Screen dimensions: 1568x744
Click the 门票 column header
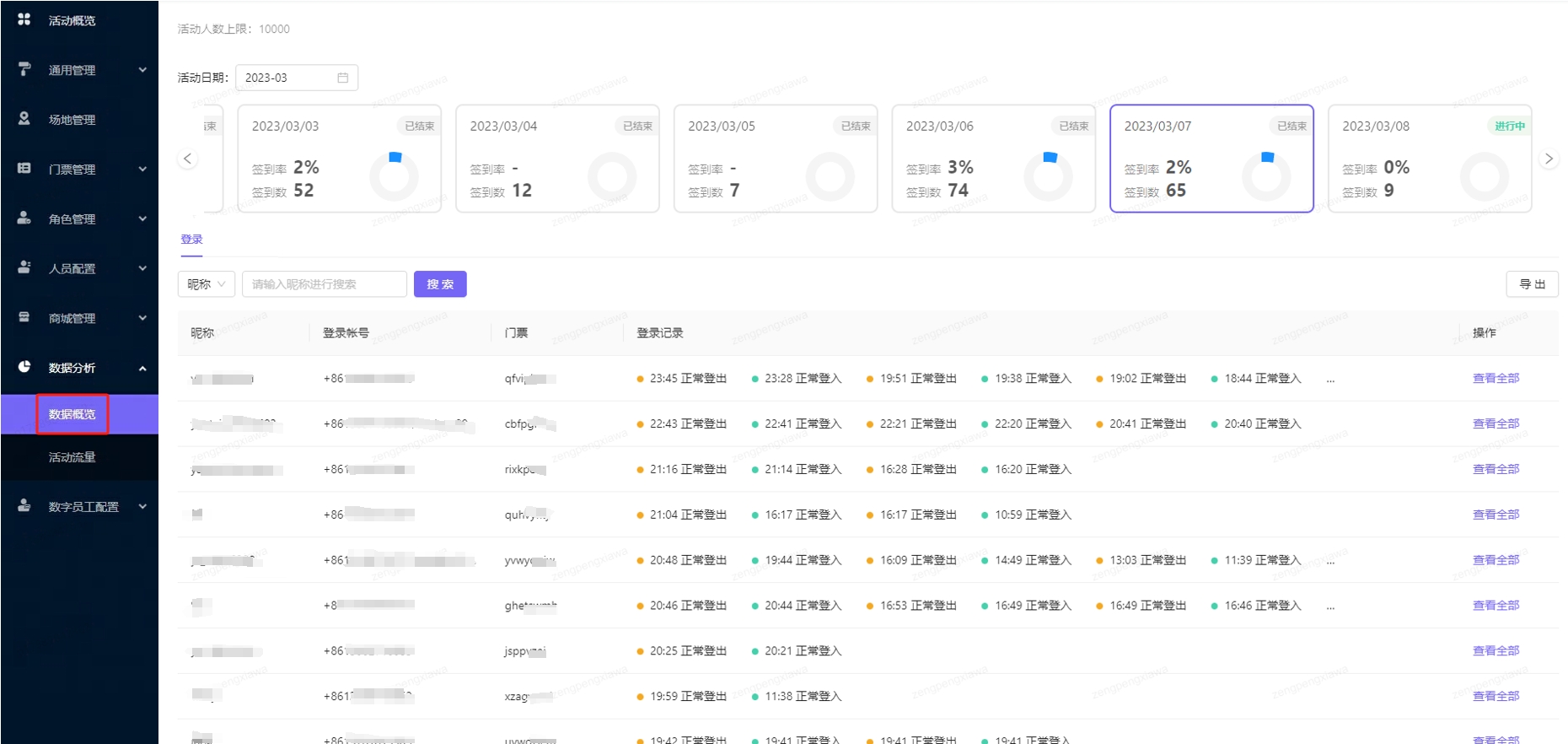click(516, 333)
